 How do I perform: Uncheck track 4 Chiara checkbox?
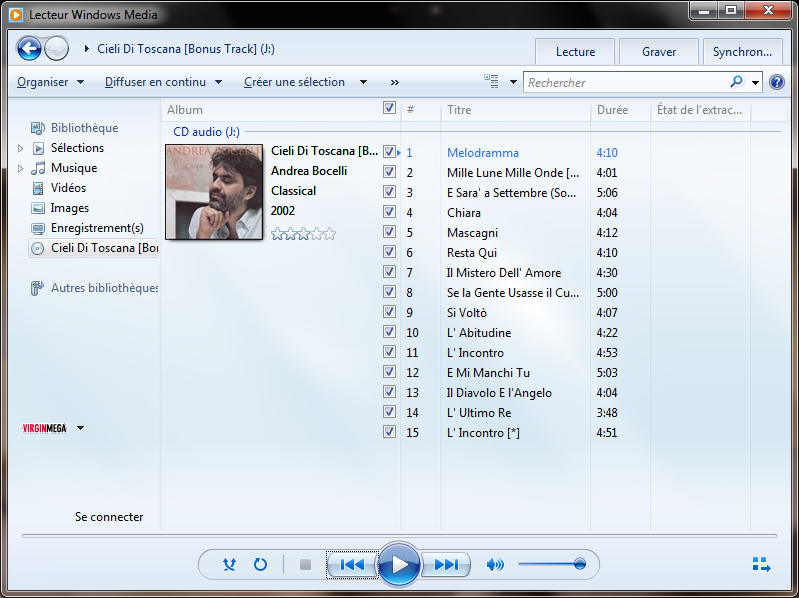tap(389, 211)
